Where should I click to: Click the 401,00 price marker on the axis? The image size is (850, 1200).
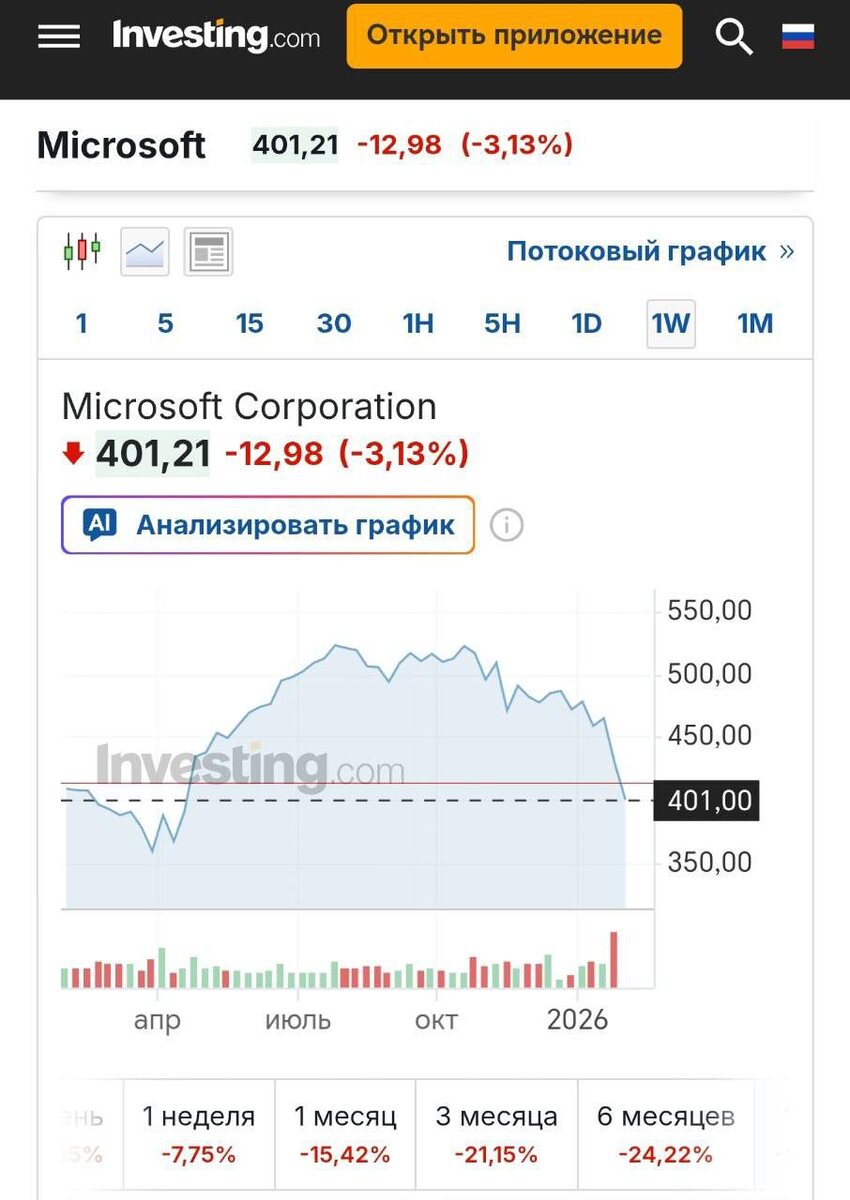pyautogui.click(x=706, y=801)
